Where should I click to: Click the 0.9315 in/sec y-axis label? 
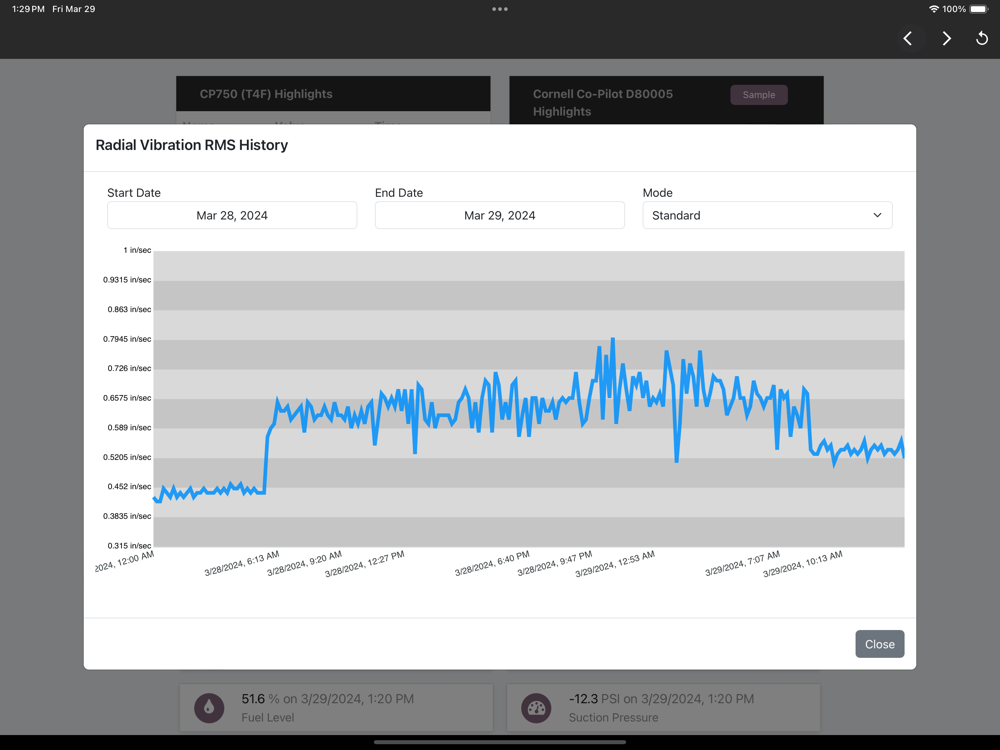[127, 279]
